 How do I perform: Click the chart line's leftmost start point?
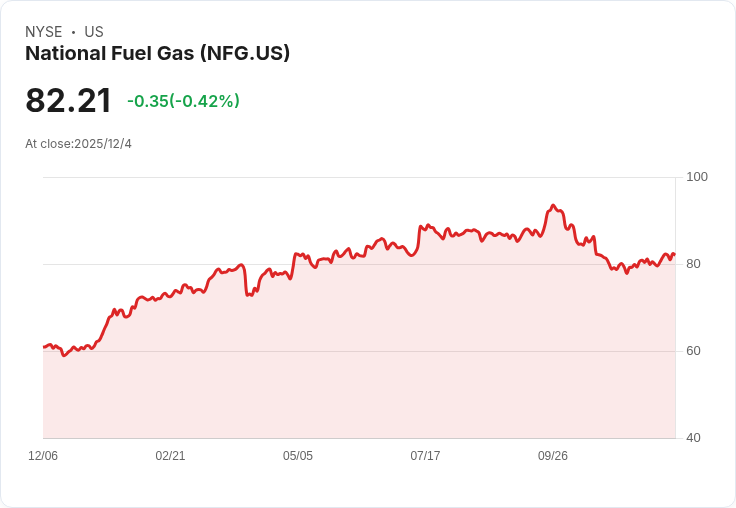[44, 347]
